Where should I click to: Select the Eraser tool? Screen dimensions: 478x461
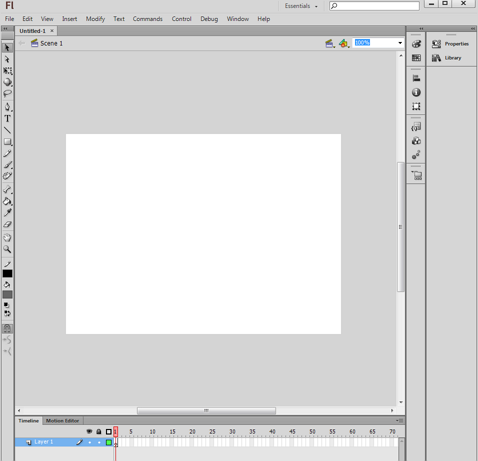click(7, 224)
